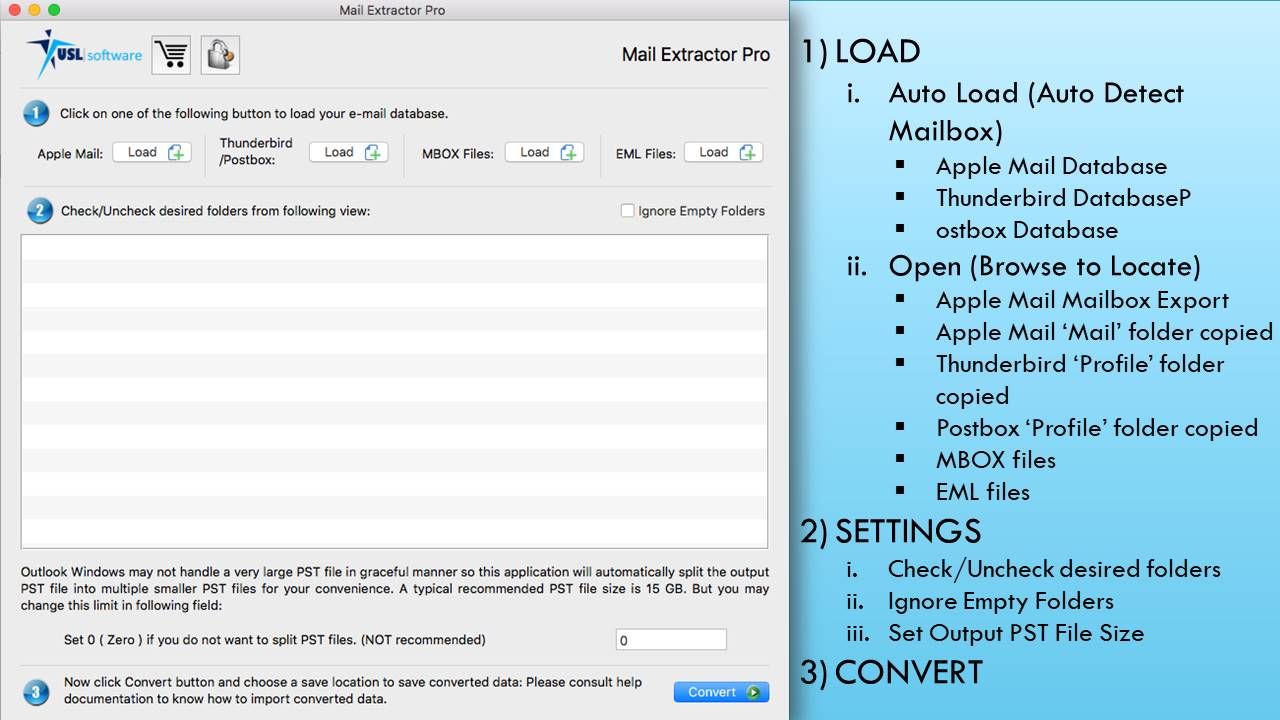The height and width of the screenshot is (720, 1280).
Task: Click 'Check/Uncheck desired folders from following view' text
Action: point(215,211)
